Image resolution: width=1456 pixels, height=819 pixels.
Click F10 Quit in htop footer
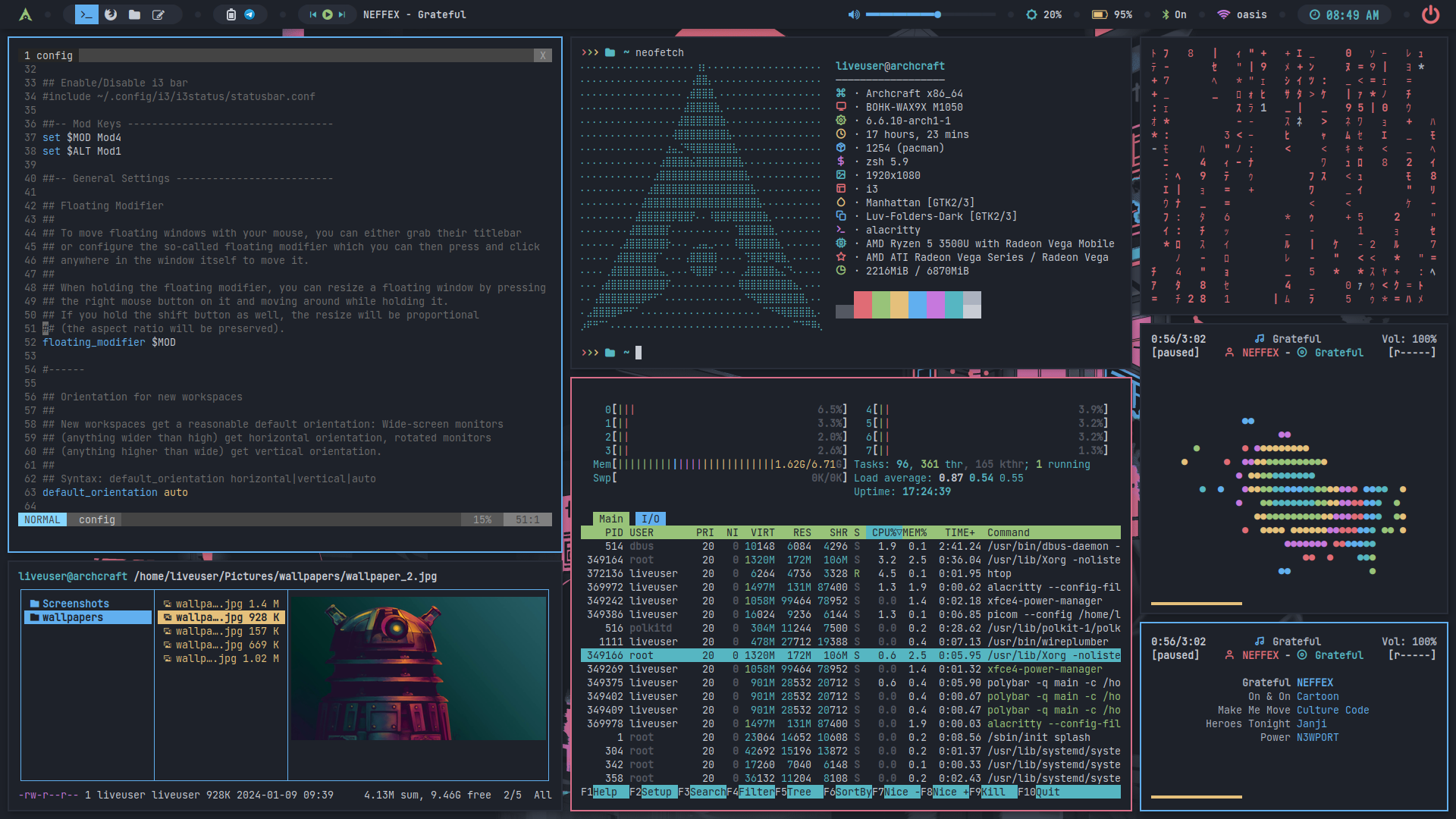coord(1047,792)
